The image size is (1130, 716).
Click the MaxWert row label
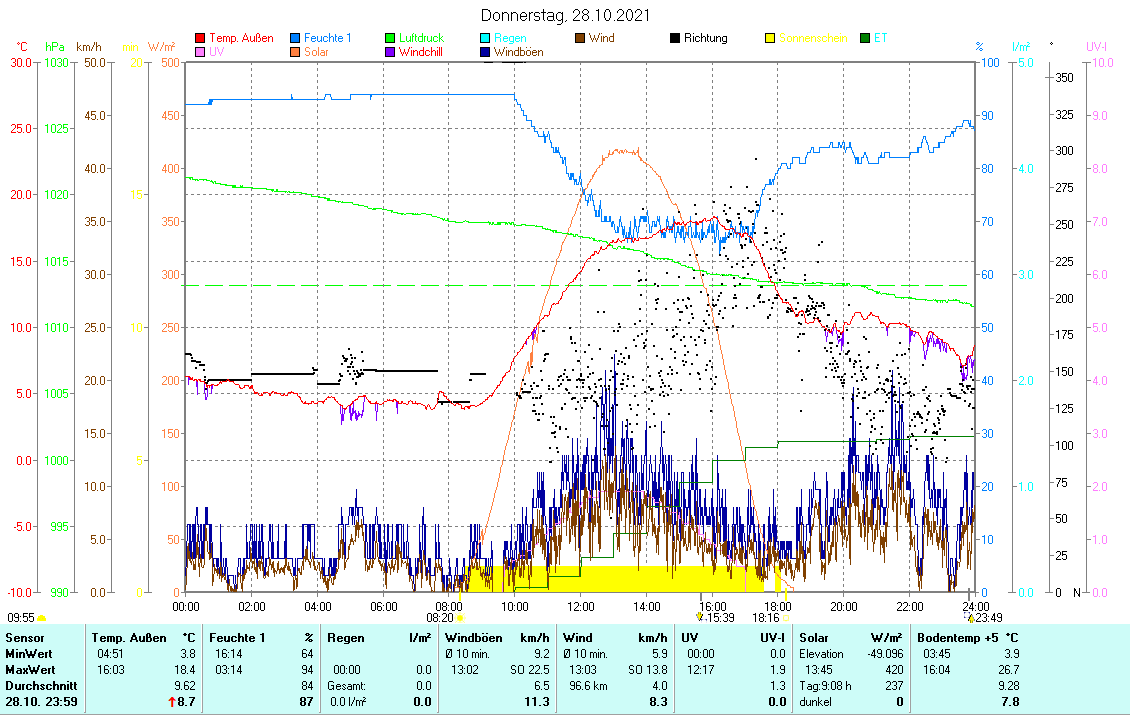pyautogui.click(x=28, y=669)
